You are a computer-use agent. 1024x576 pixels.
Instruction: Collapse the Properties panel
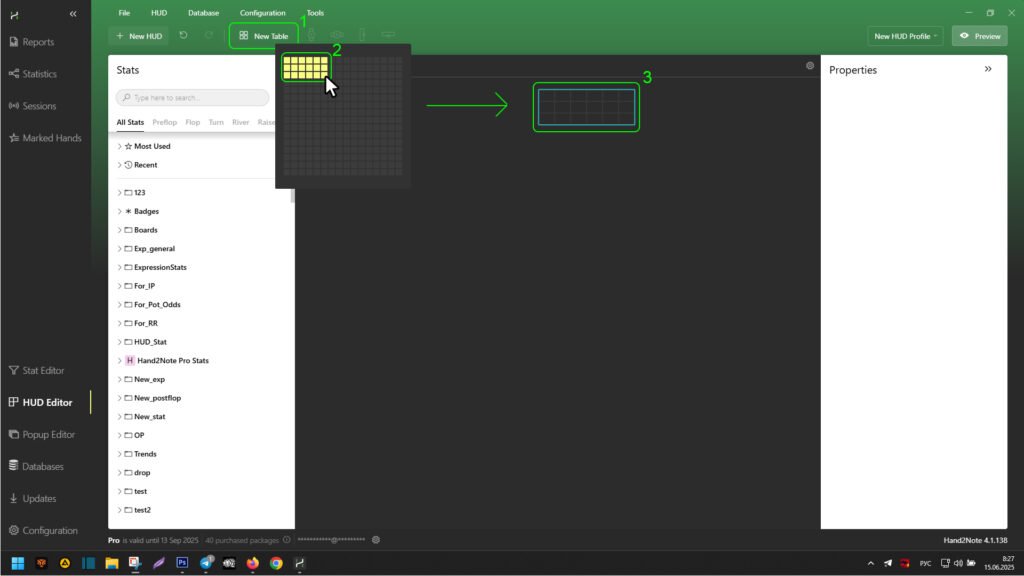coord(988,69)
